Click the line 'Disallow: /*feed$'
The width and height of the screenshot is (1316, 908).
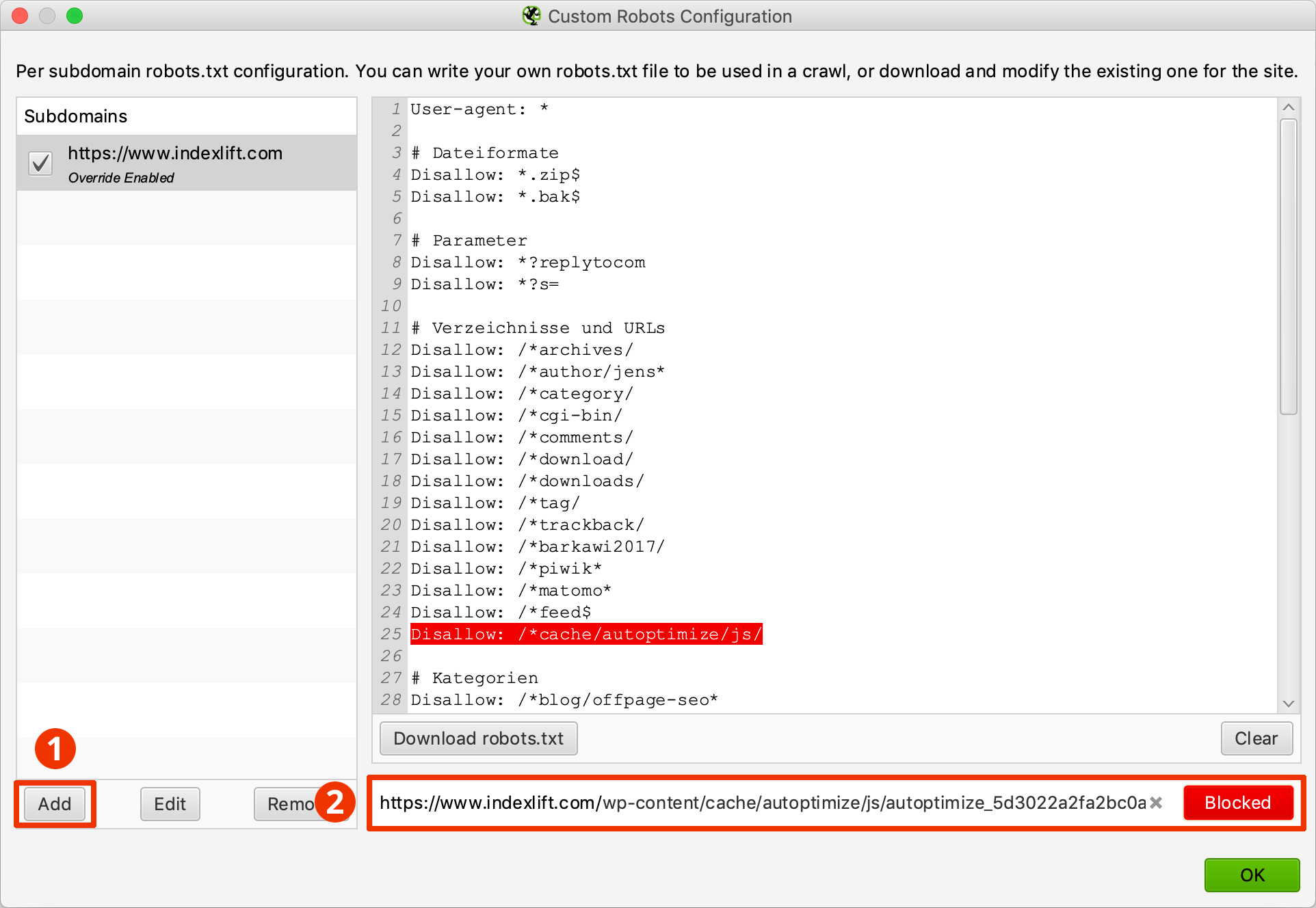tap(501, 613)
